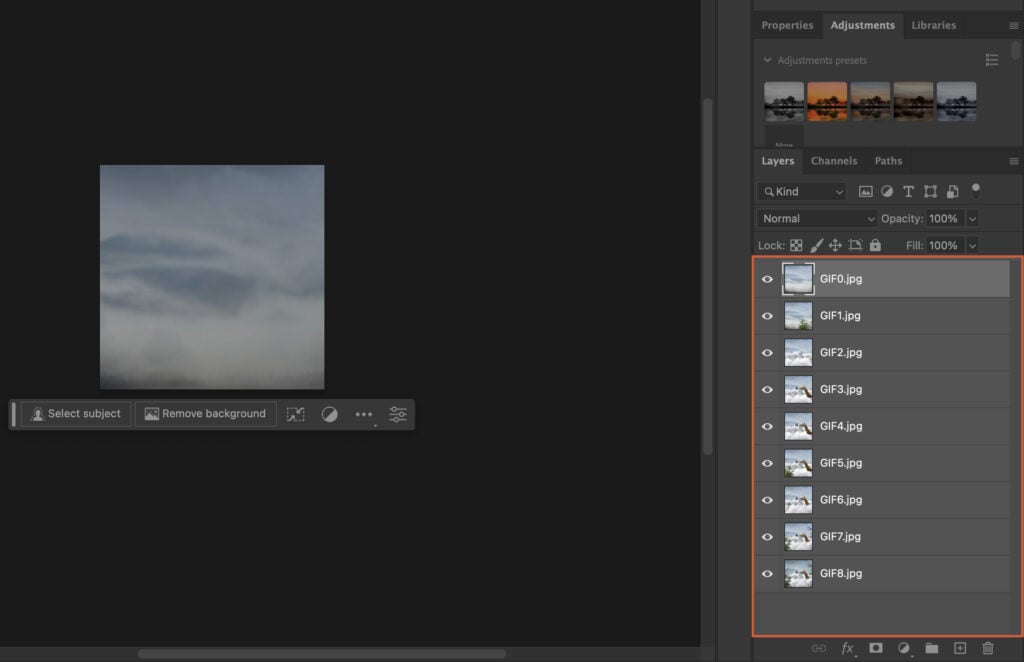The height and width of the screenshot is (662, 1024).
Task: Open the Add layer mask icon
Action: tap(876, 647)
